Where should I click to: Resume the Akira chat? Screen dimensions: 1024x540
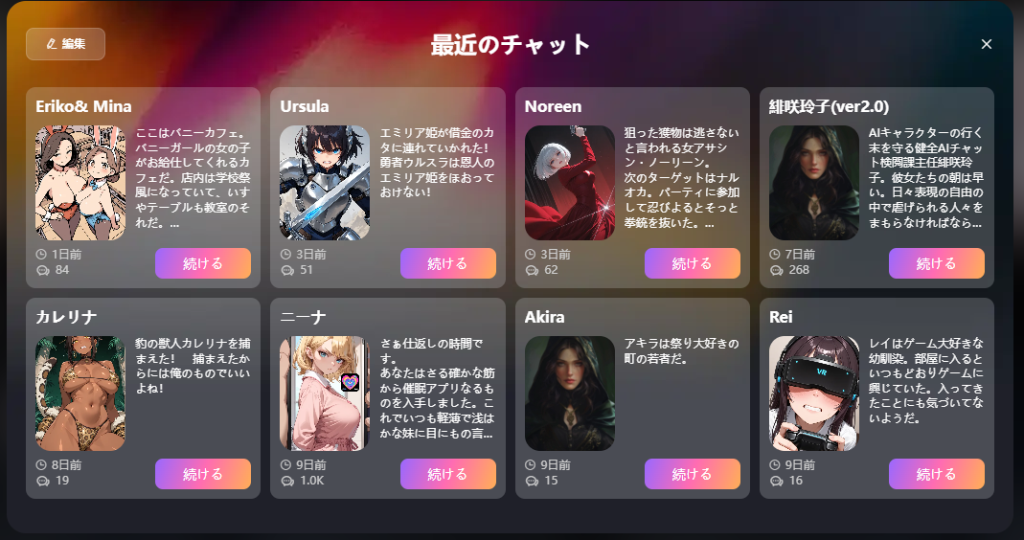click(x=692, y=474)
